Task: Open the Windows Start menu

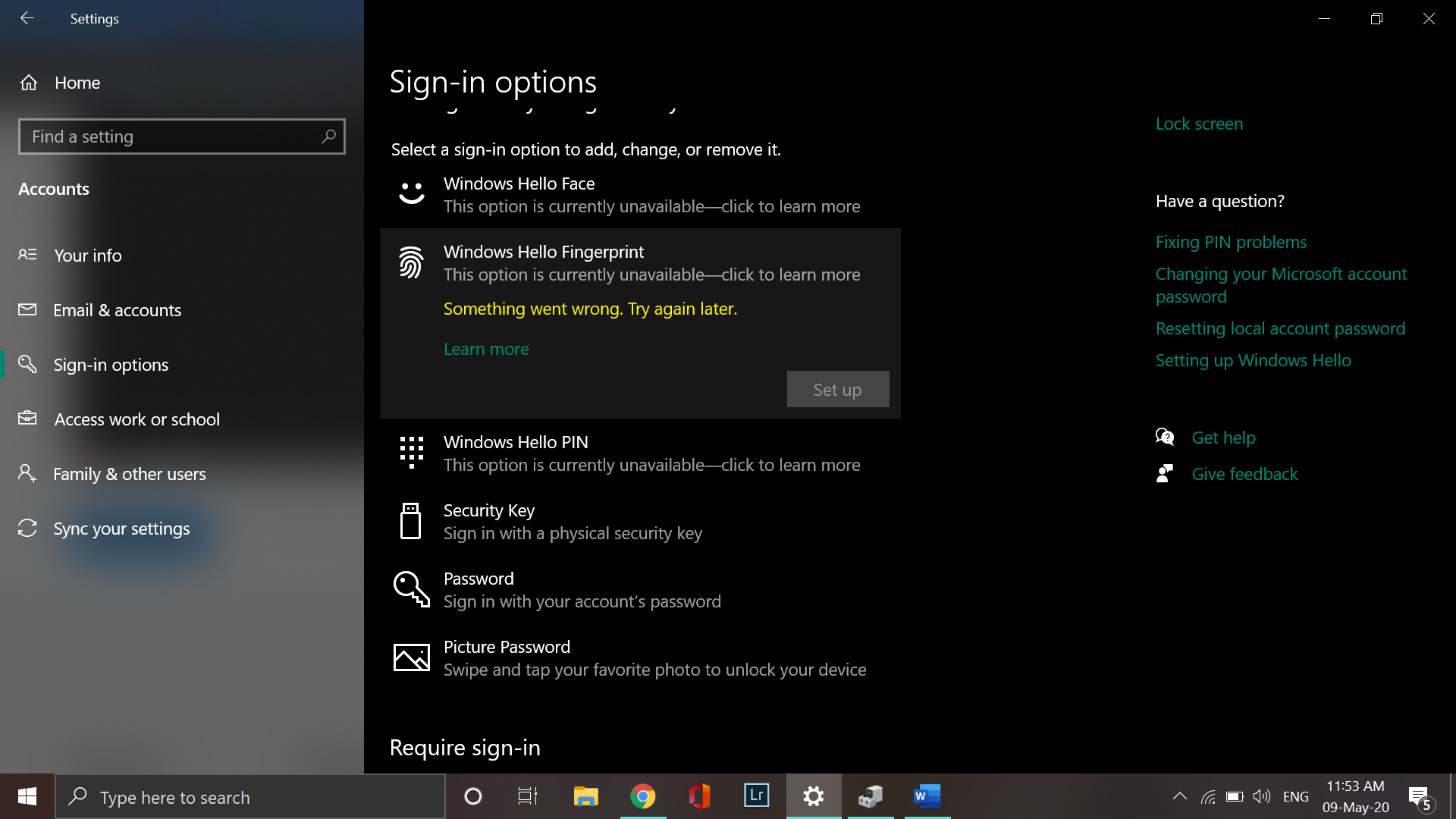Action: [x=27, y=796]
